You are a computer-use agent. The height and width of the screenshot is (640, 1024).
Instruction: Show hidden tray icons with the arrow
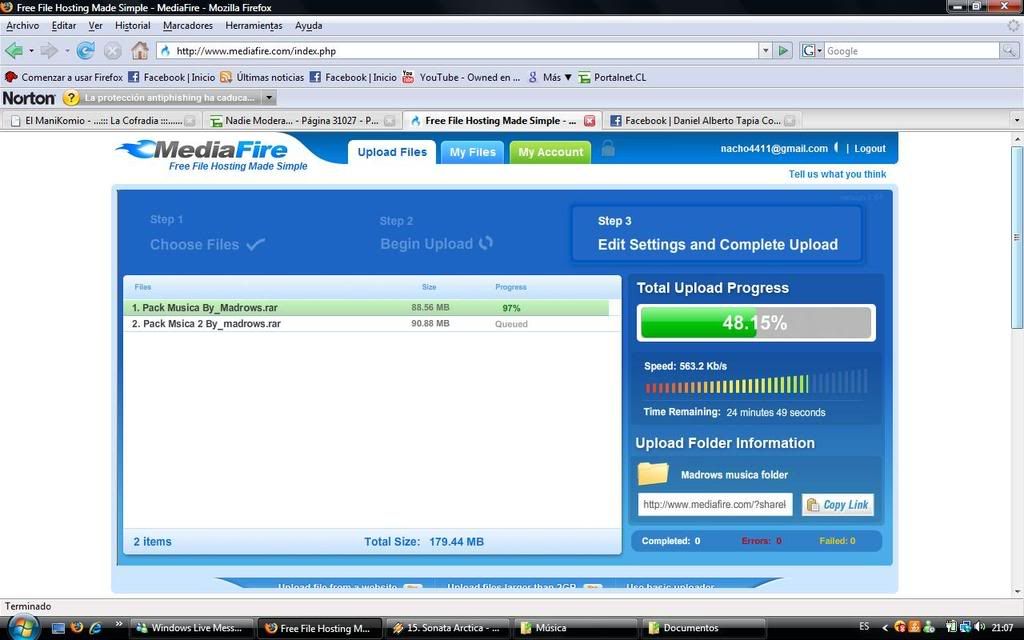pos(885,628)
